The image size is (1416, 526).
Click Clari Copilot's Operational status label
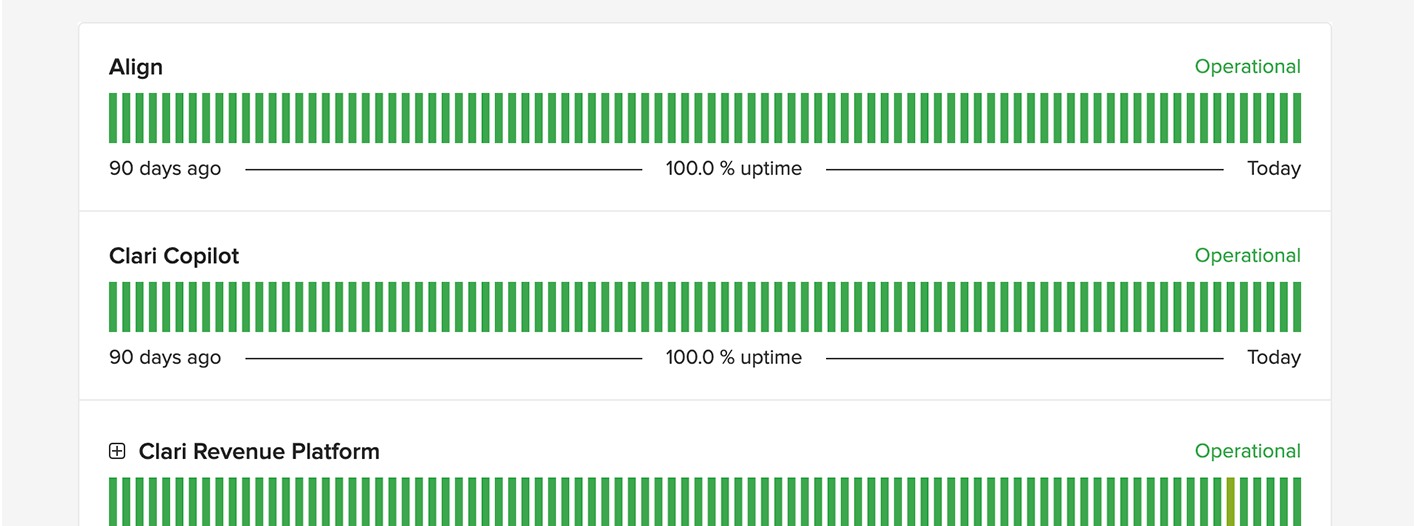(x=1247, y=256)
